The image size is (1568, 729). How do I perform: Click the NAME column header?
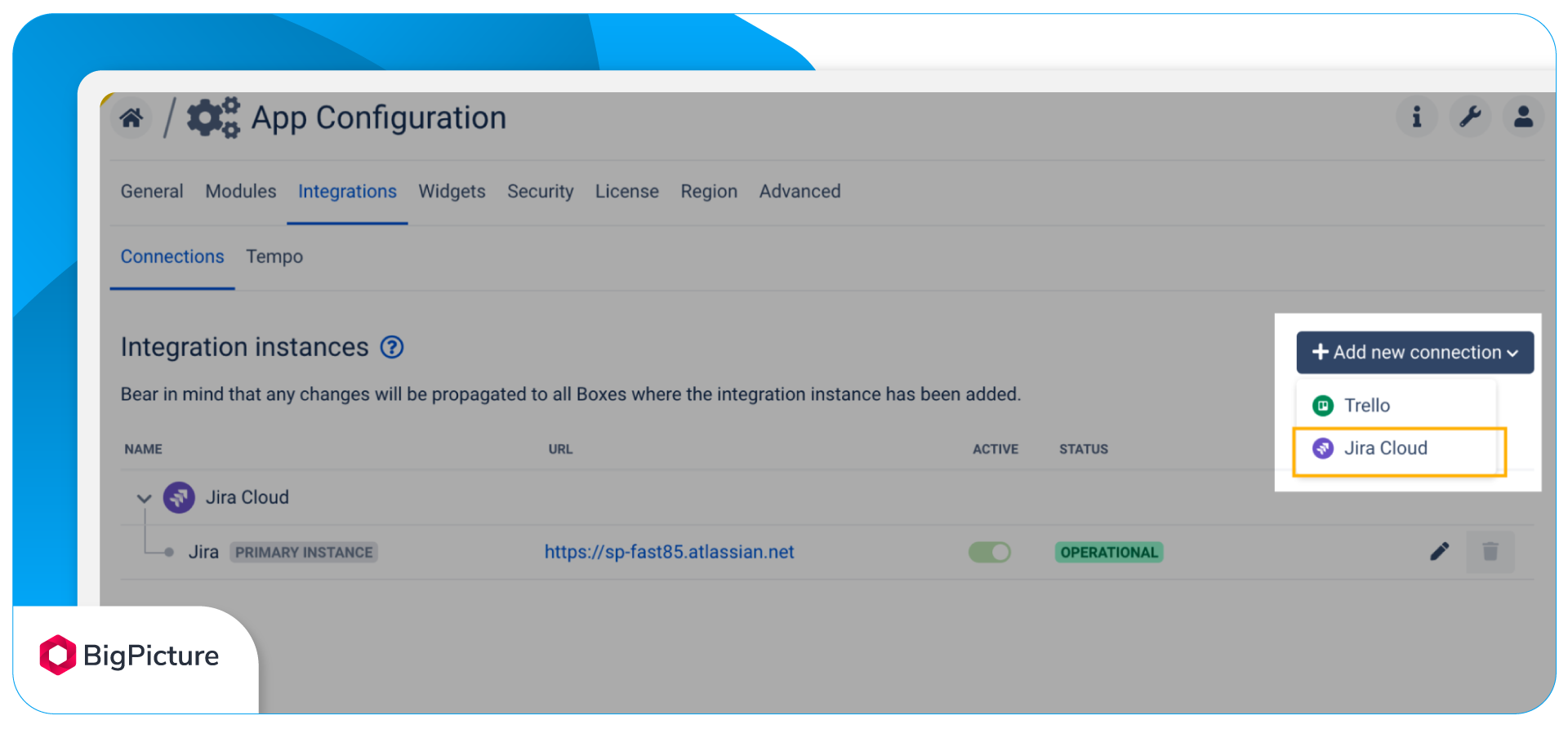(x=143, y=449)
